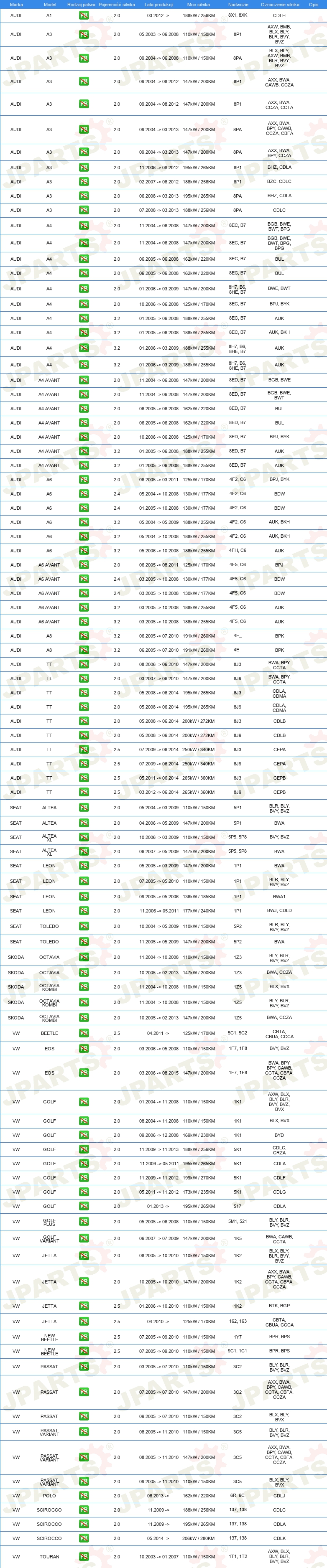Image resolution: width=327 pixels, height=1568 pixels.
Task: Click the body code 5M1, 521 cell
Action: click(x=238, y=1222)
